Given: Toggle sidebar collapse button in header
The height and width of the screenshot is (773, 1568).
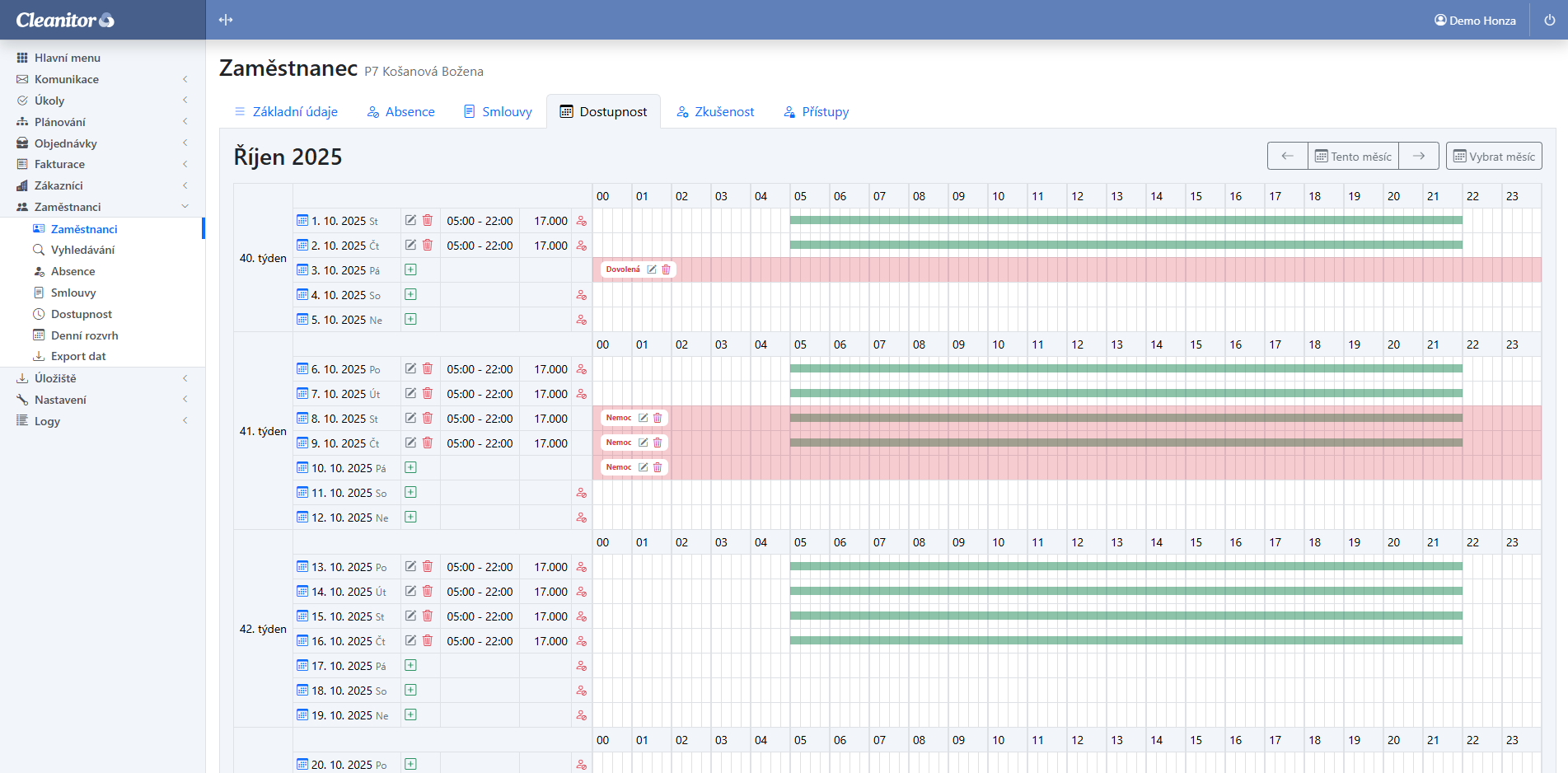Looking at the screenshot, I should pos(226,20).
